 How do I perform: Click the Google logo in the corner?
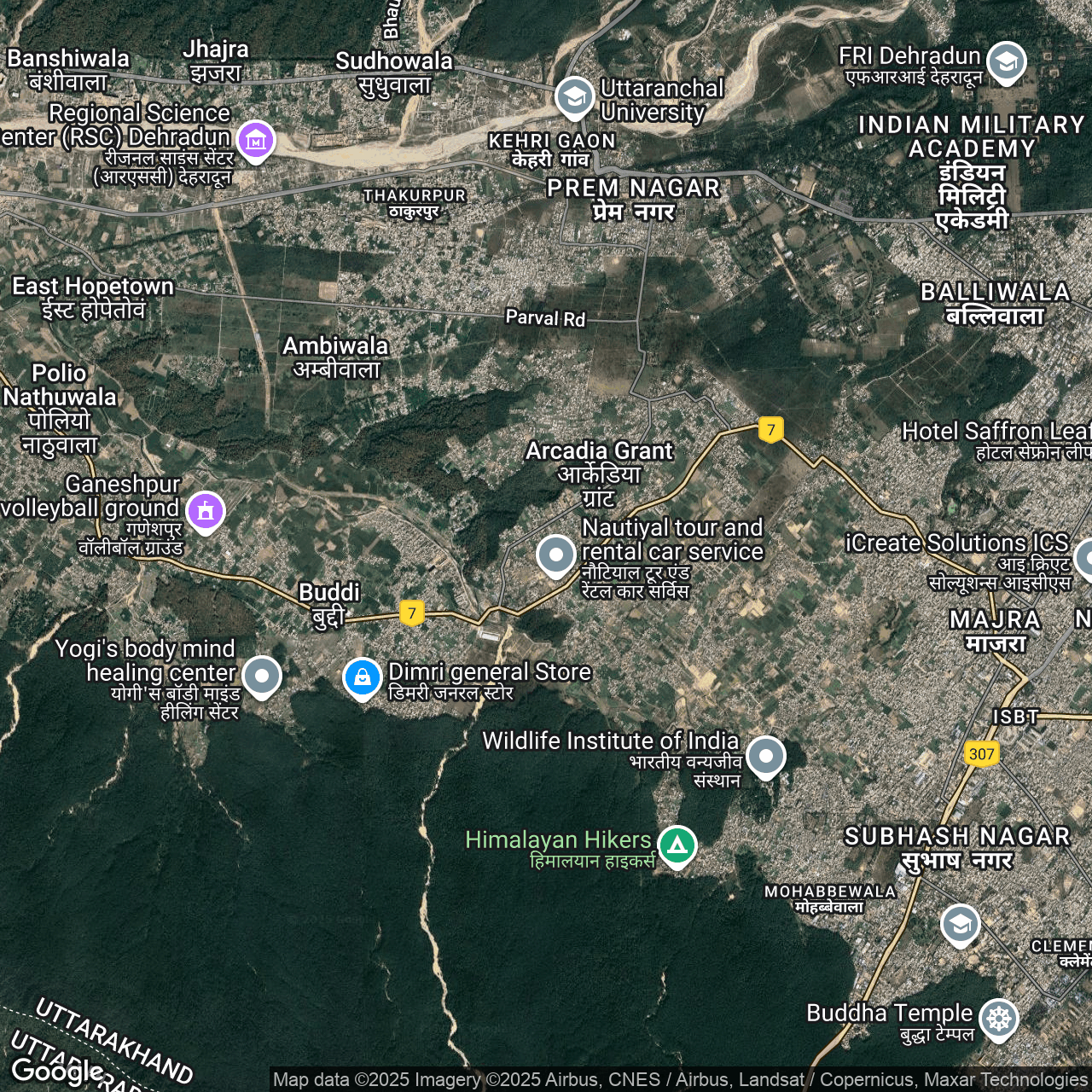click(56, 1070)
